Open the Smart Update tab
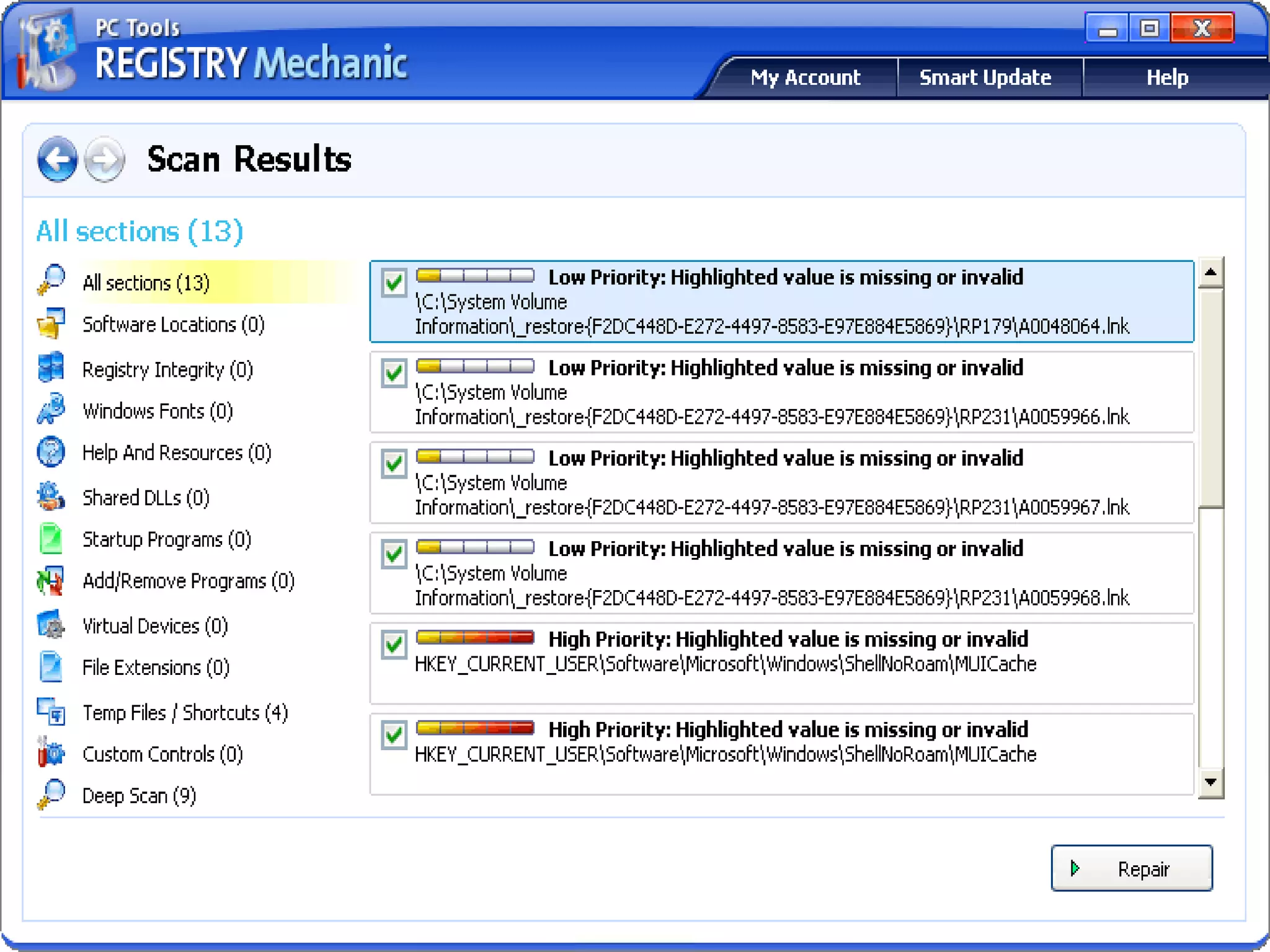Viewport: 1270px width, 952px height. [x=985, y=77]
